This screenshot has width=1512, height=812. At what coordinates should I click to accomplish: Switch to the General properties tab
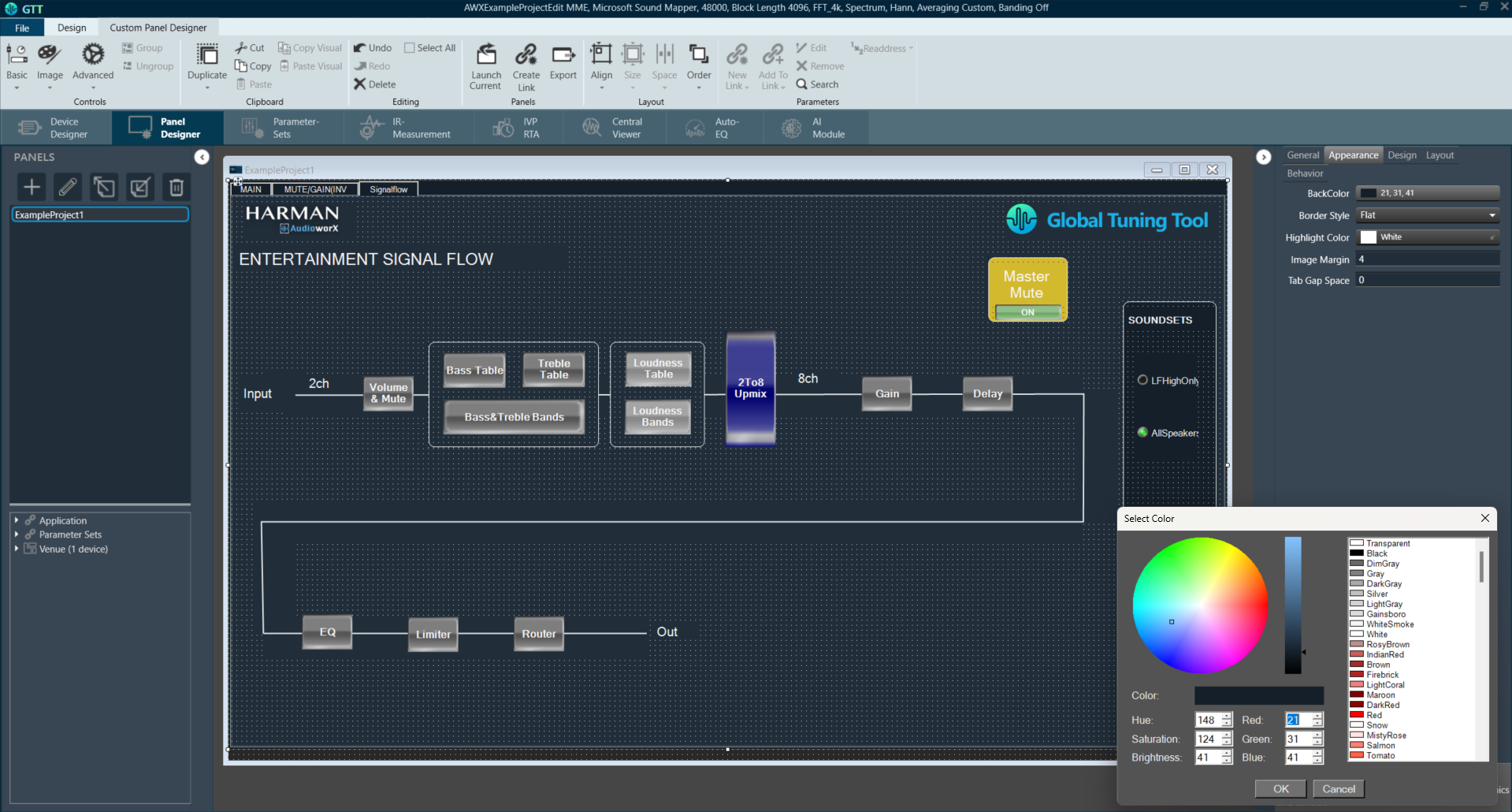click(1302, 155)
